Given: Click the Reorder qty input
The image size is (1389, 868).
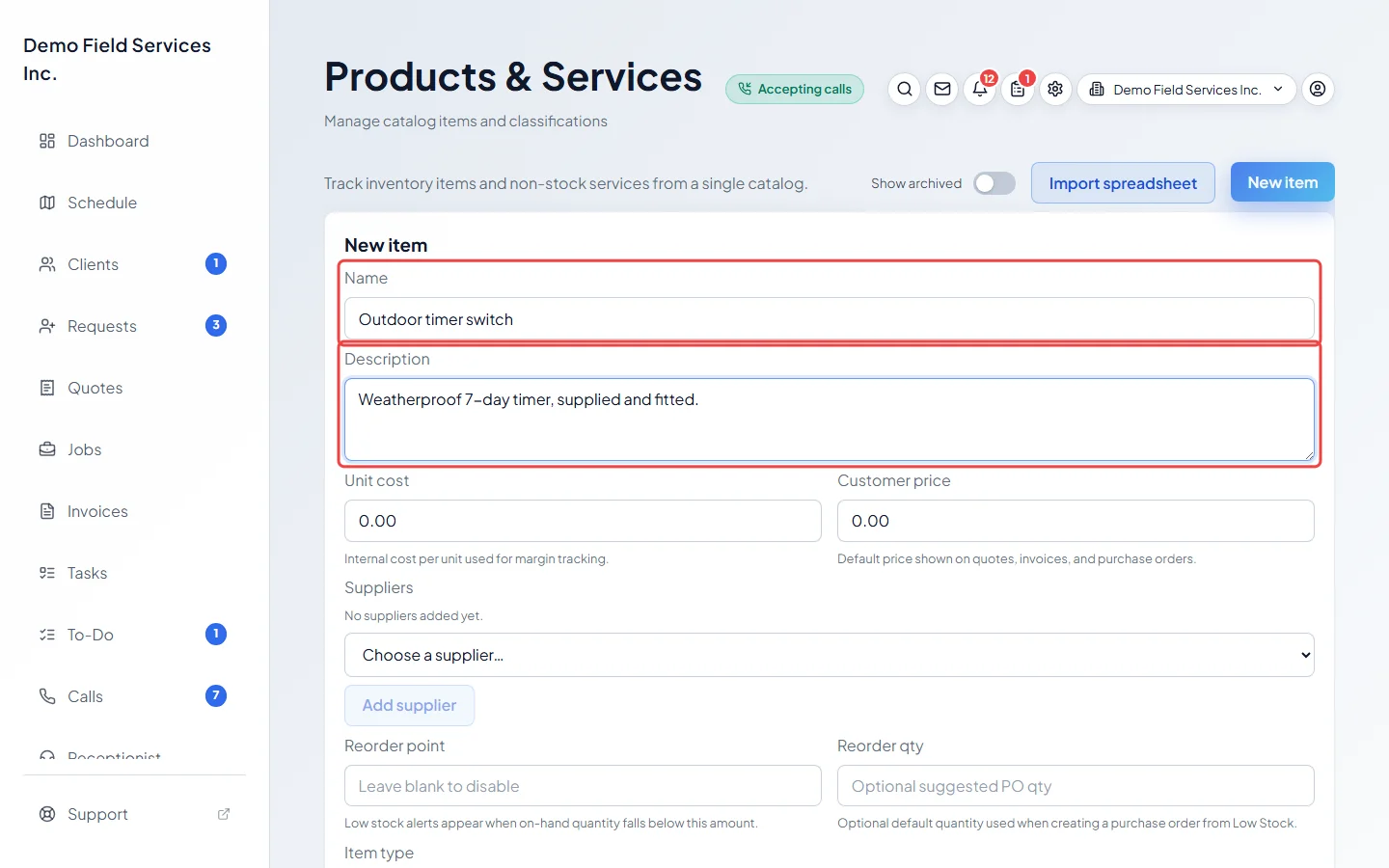Looking at the screenshot, I should point(1076,786).
